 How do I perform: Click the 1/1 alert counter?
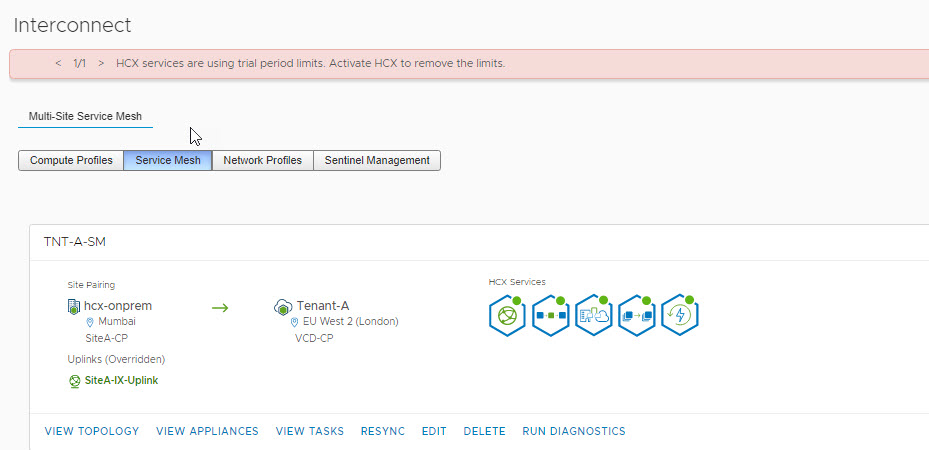point(79,63)
